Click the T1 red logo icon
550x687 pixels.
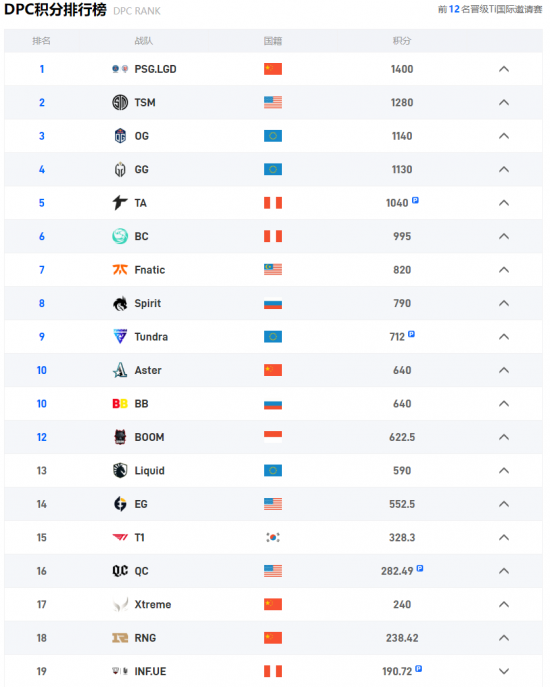(120, 537)
